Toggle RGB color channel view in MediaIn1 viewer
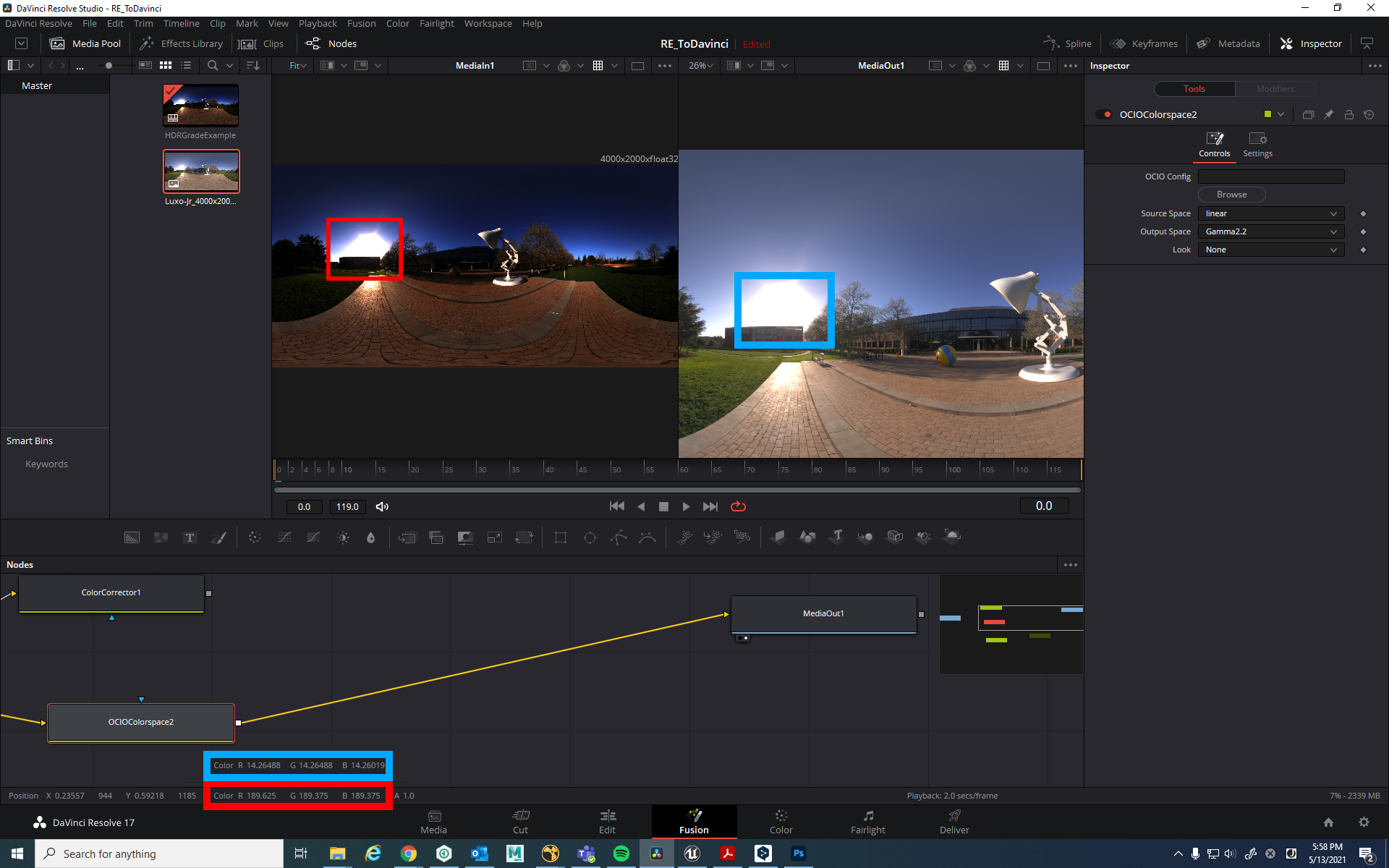The height and width of the screenshot is (868, 1389). [x=564, y=66]
